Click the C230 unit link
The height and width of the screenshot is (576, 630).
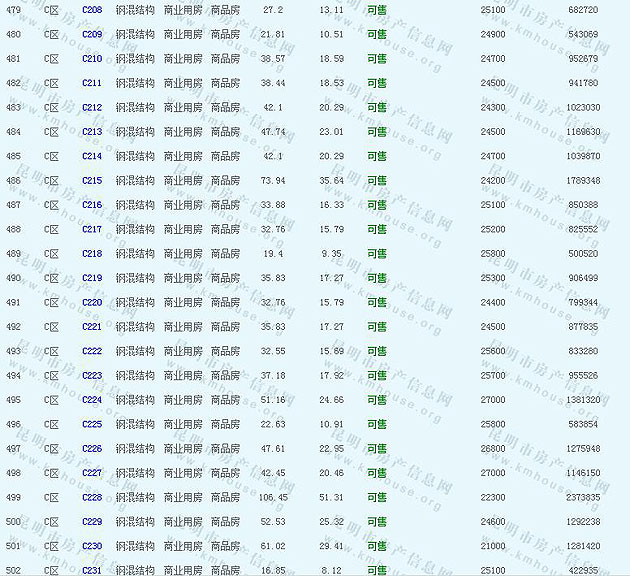point(92,546)
